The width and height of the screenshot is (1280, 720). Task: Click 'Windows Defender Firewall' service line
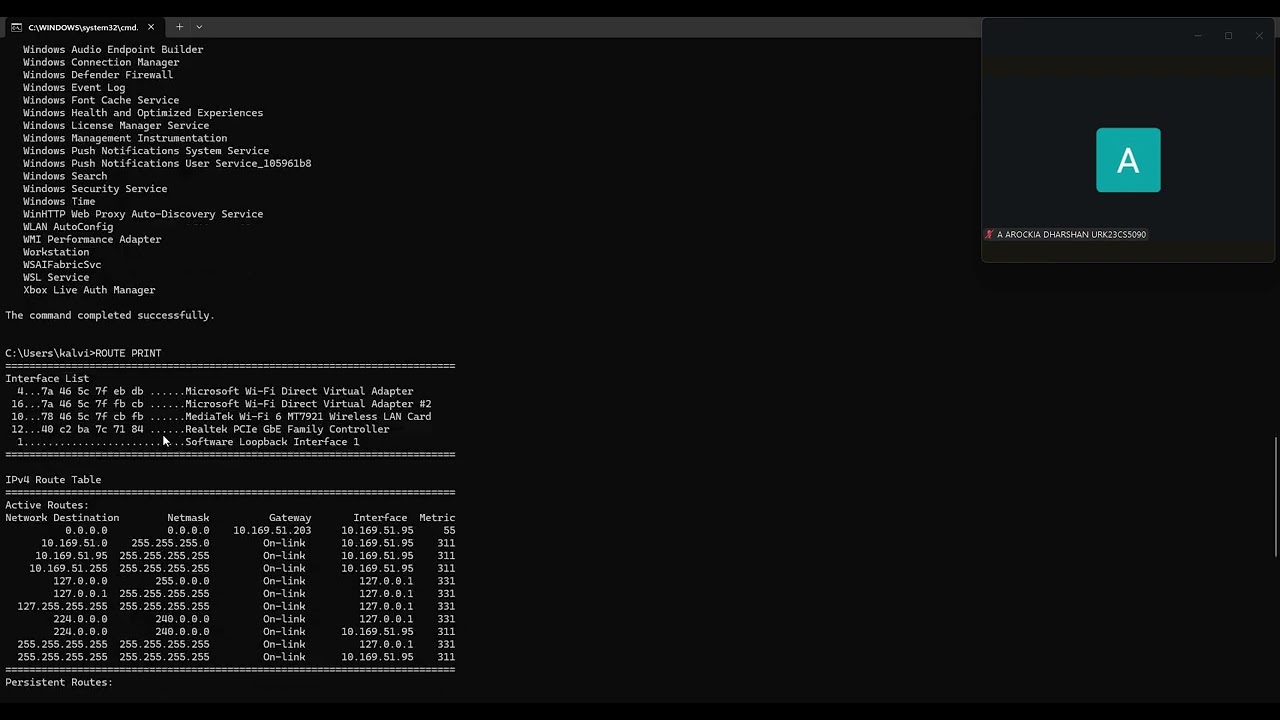(98, 75)
